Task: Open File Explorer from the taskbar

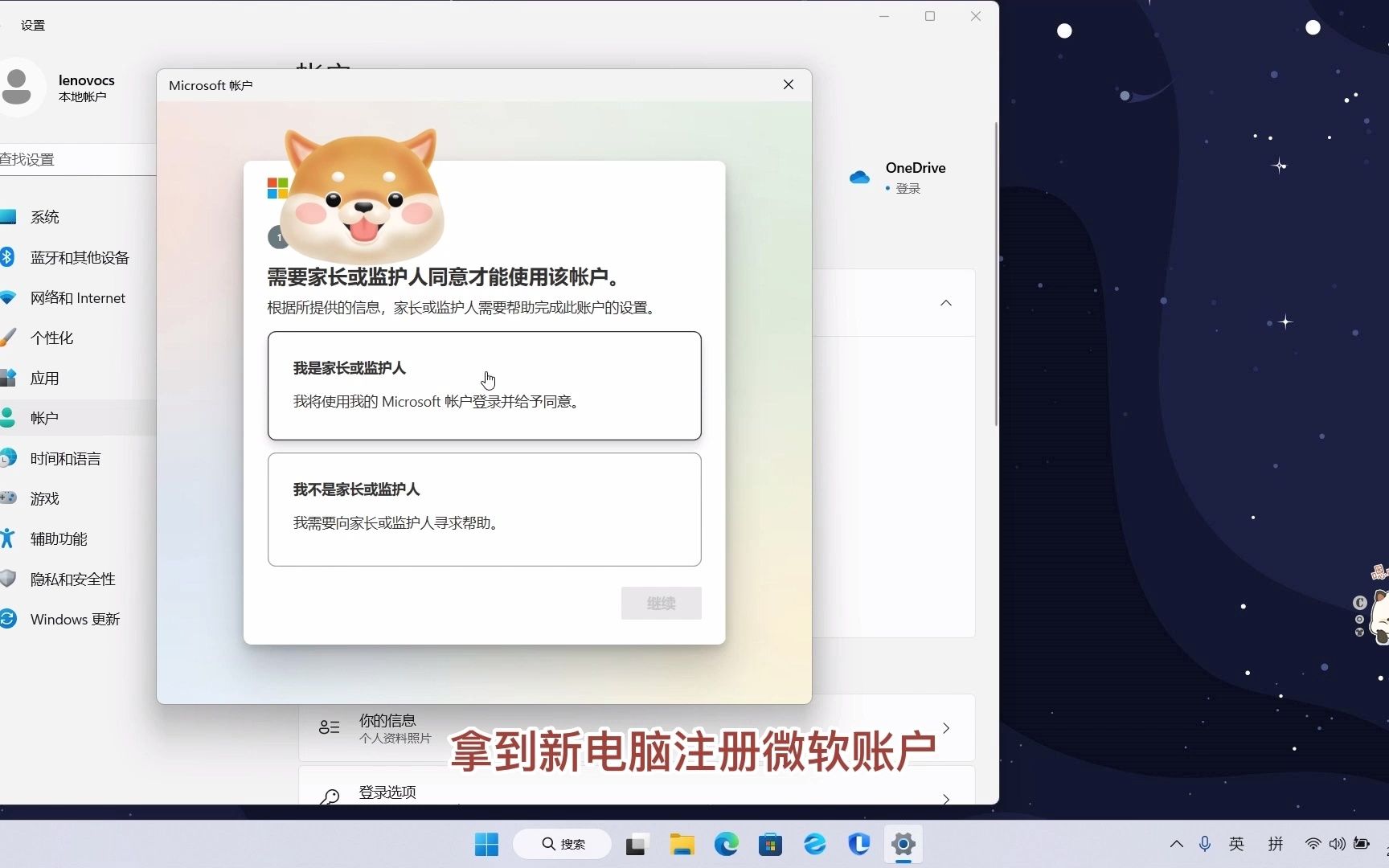Action: 682,844
